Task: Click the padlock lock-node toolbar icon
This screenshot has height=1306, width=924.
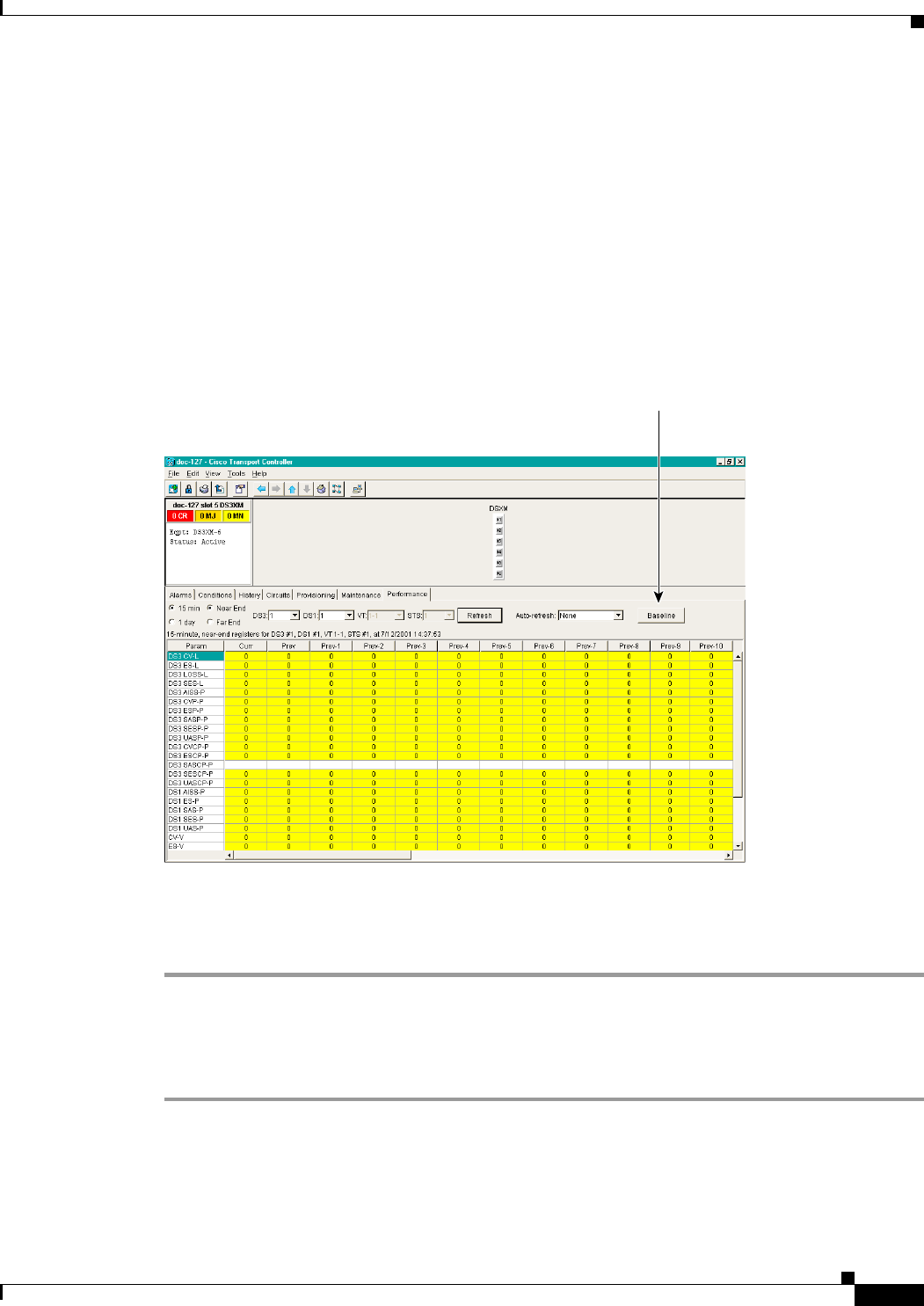Action: click(x=189, y=489)
